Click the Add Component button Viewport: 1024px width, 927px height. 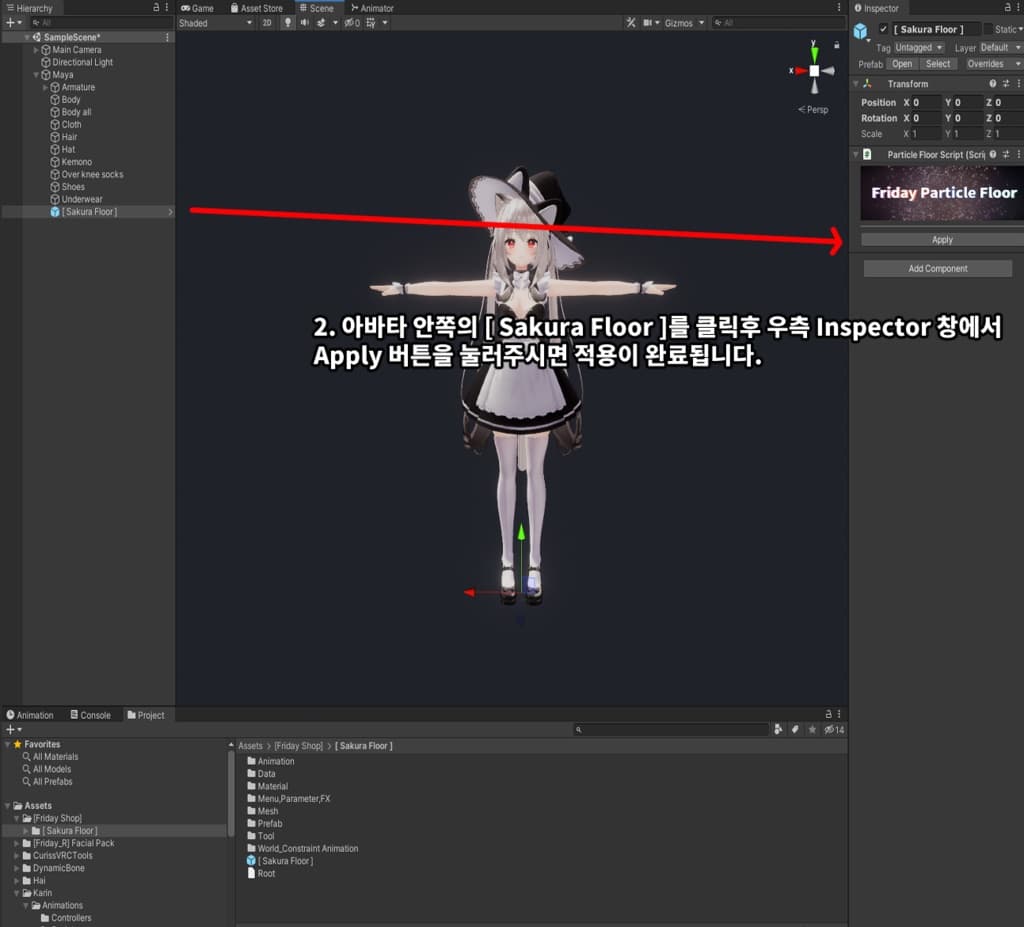click(937, 268)
